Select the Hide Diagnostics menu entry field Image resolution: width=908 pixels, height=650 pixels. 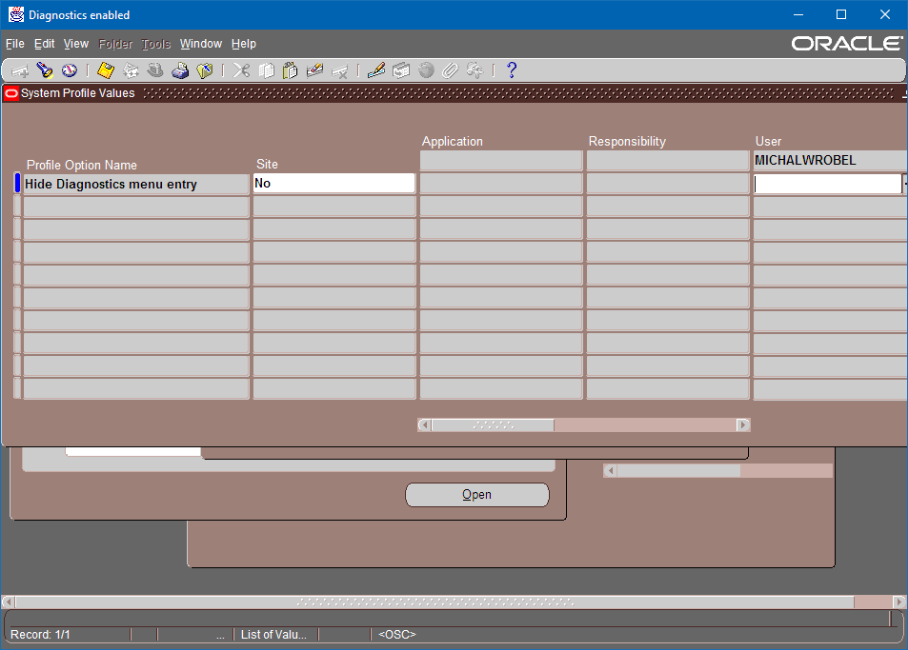point(136,185)
